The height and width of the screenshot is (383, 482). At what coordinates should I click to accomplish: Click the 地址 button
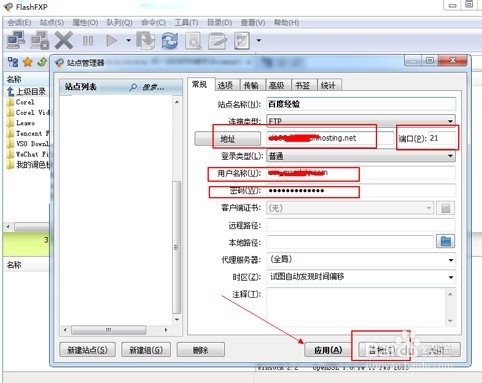click(x=228, y=139)
